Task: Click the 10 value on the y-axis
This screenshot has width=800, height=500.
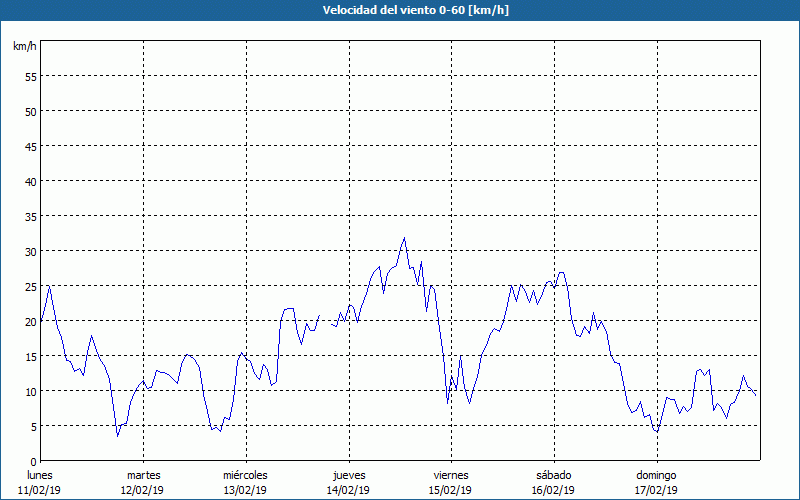Action: pos(31,392)
